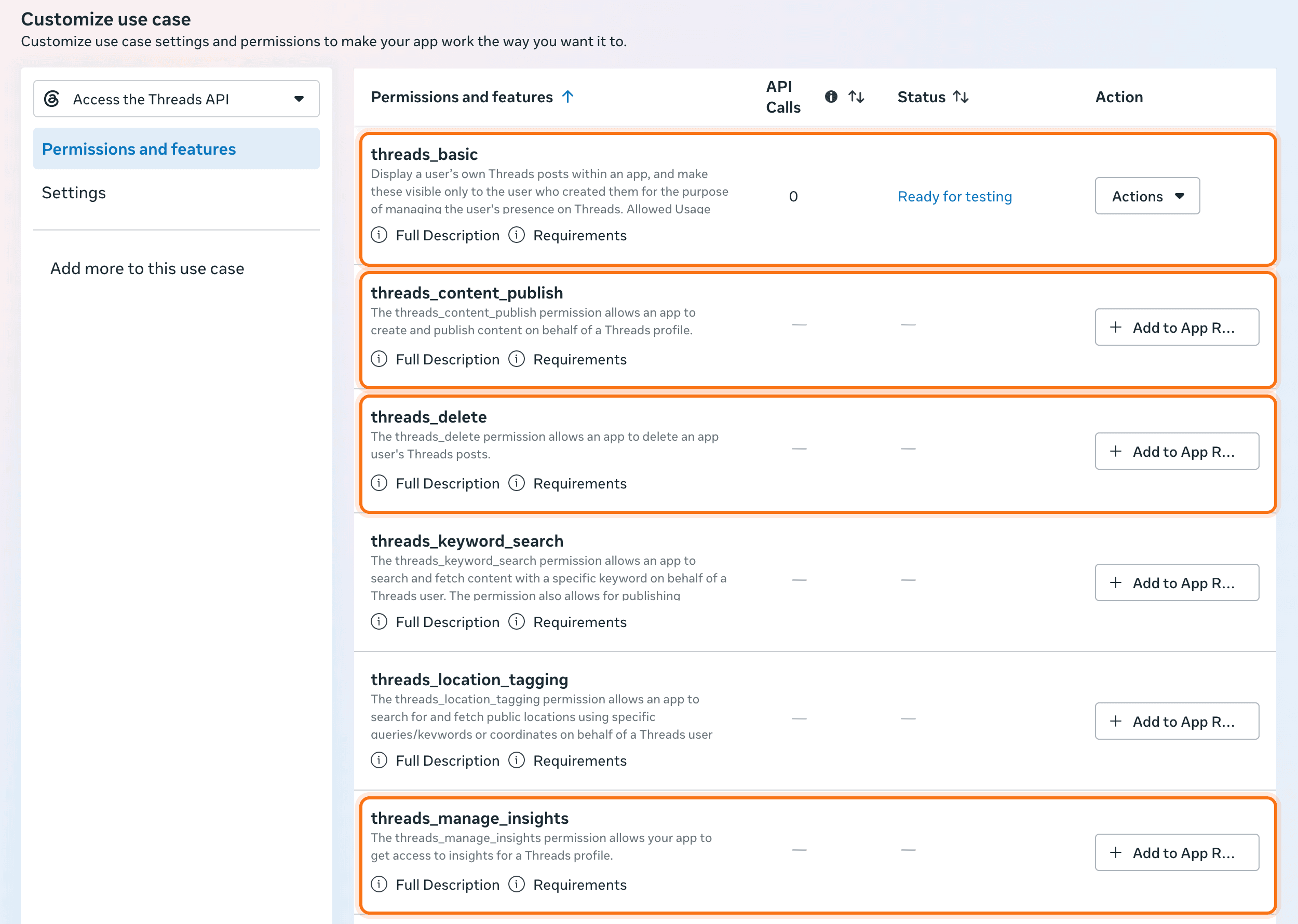Image resolution: width=1298 pixels, height=924 pixels.
Task: Click the Full Description info icon for threads_manage_insights
Action: pos(379,884)
